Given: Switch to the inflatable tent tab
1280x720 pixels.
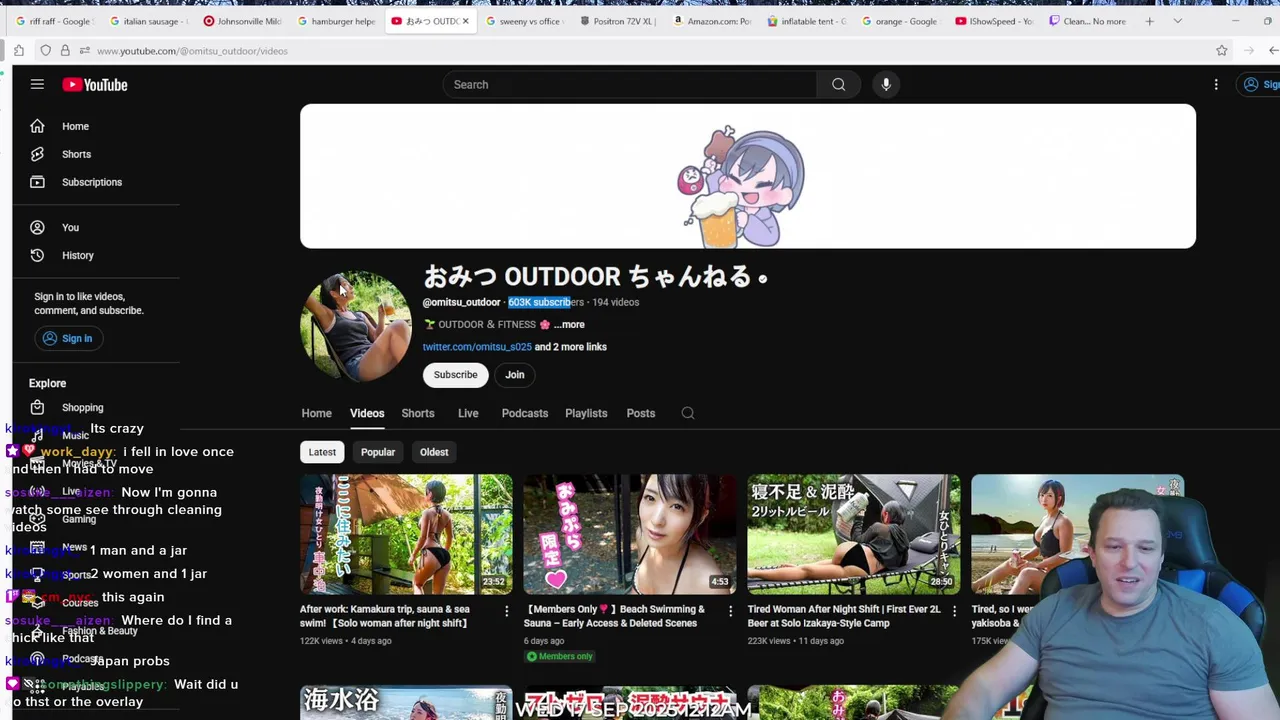Looking at the screenshot, I should (x=806, y=21).
